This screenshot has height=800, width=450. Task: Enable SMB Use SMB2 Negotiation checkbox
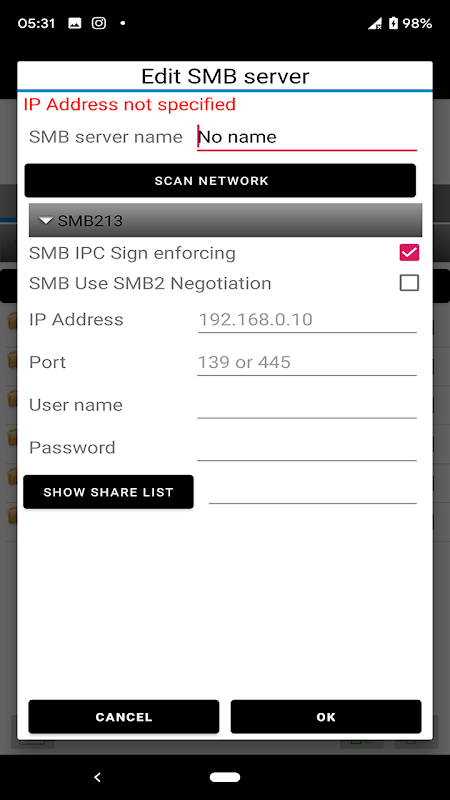point(409,283)
